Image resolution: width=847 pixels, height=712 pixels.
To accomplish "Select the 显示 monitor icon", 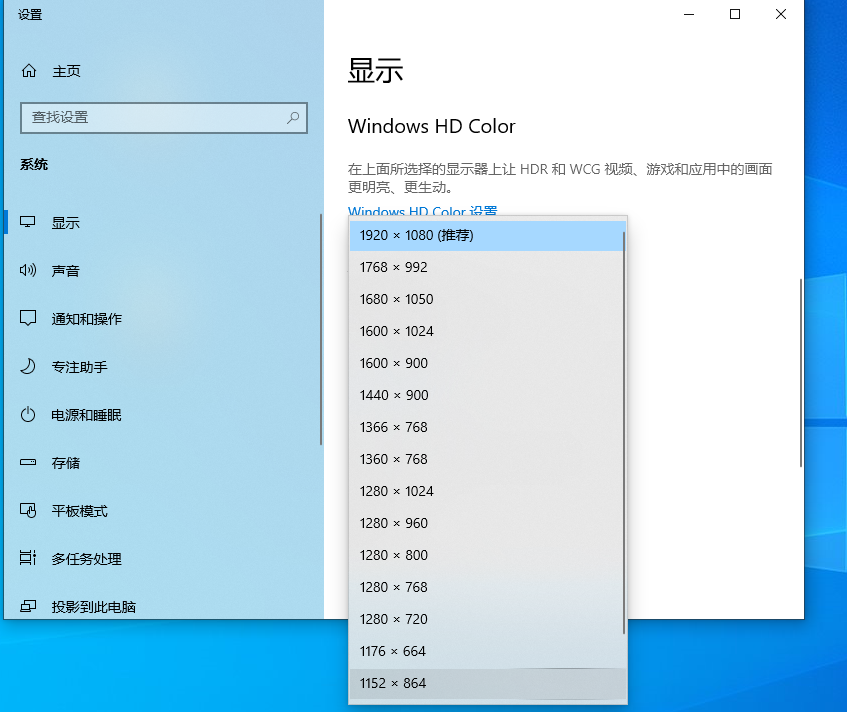I will 28,222.
